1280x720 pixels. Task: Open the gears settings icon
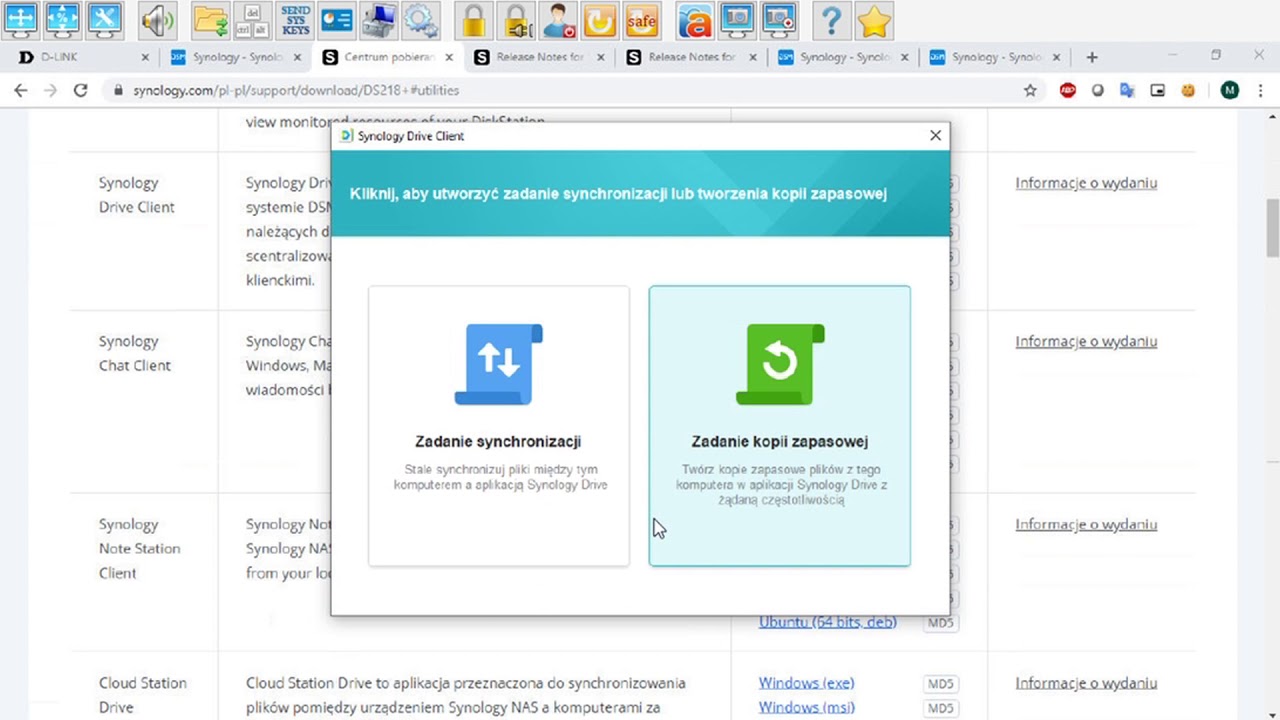tap(421, 19)
